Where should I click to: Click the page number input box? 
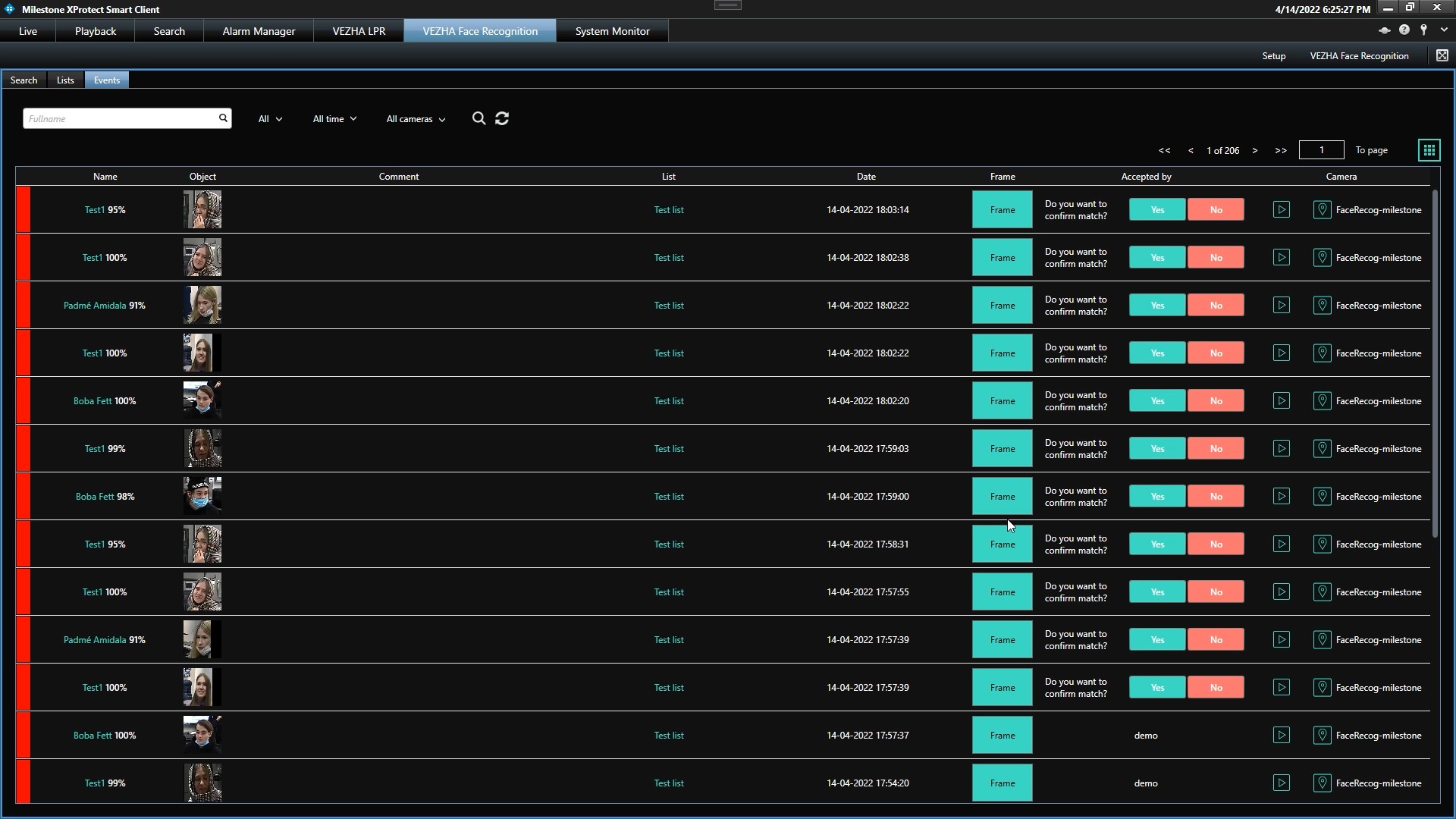(x=1321, y=150)
